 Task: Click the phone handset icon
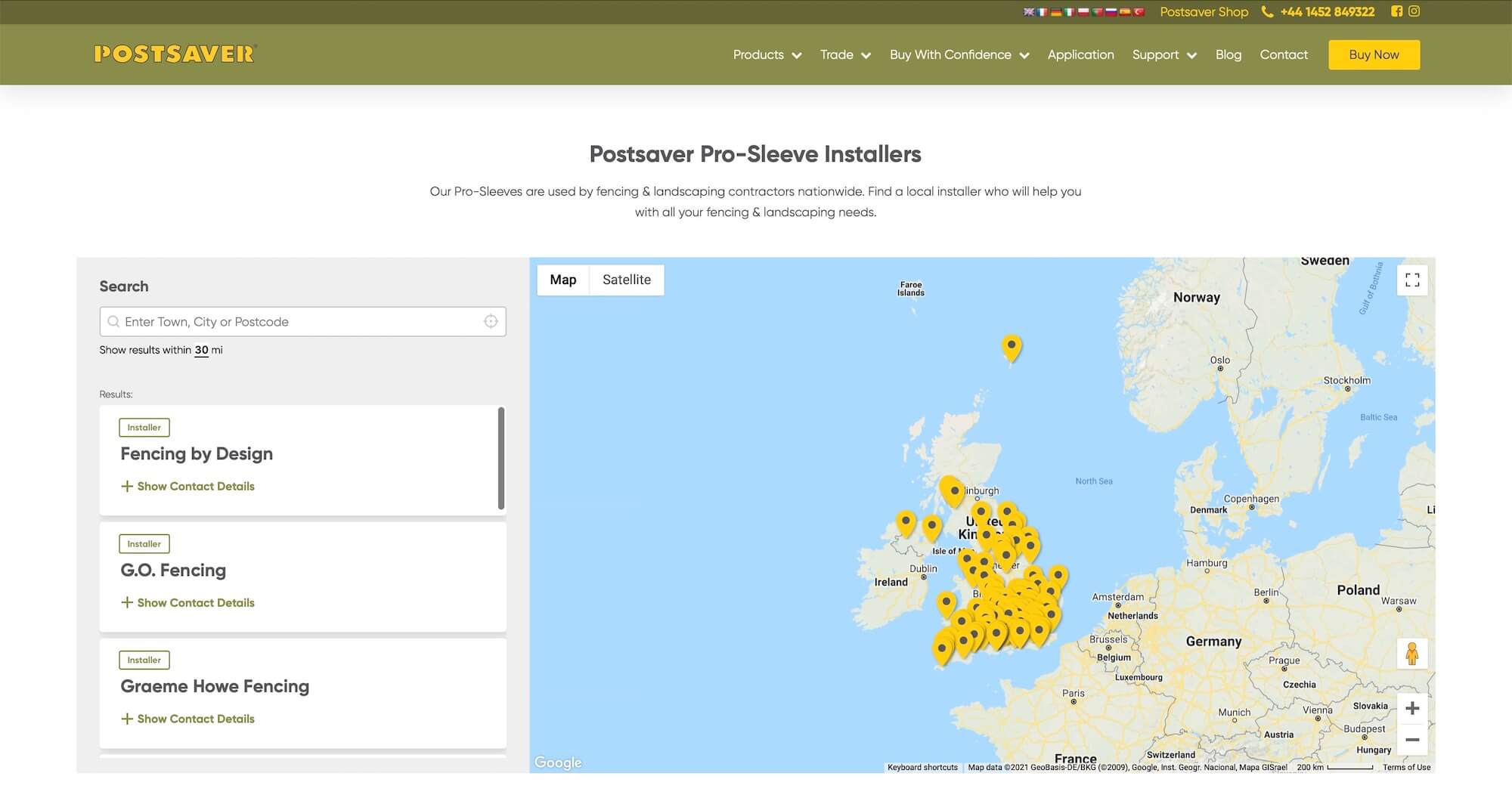(1267, 12)
